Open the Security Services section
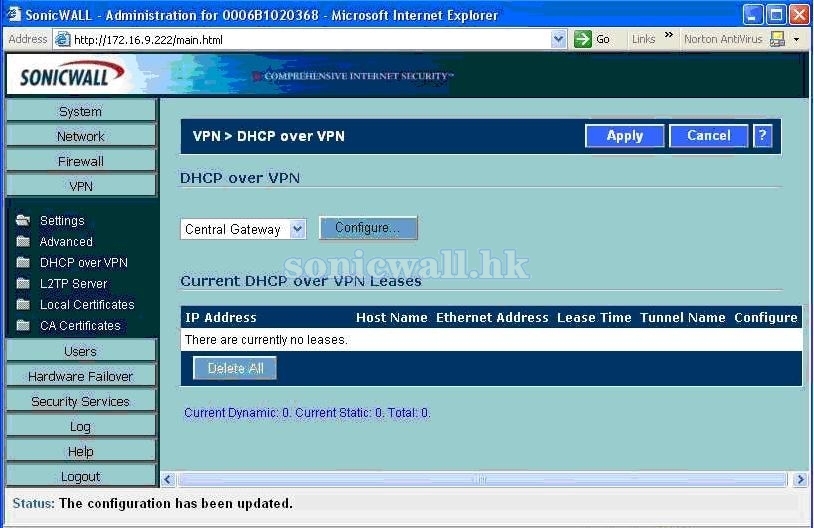Viewport: 814px width, 528px height. tap(80, 401)
